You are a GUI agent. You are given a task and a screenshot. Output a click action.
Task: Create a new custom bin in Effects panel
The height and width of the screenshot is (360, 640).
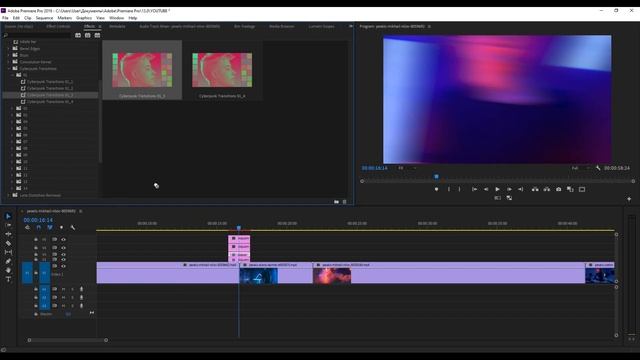coord(336,202)
